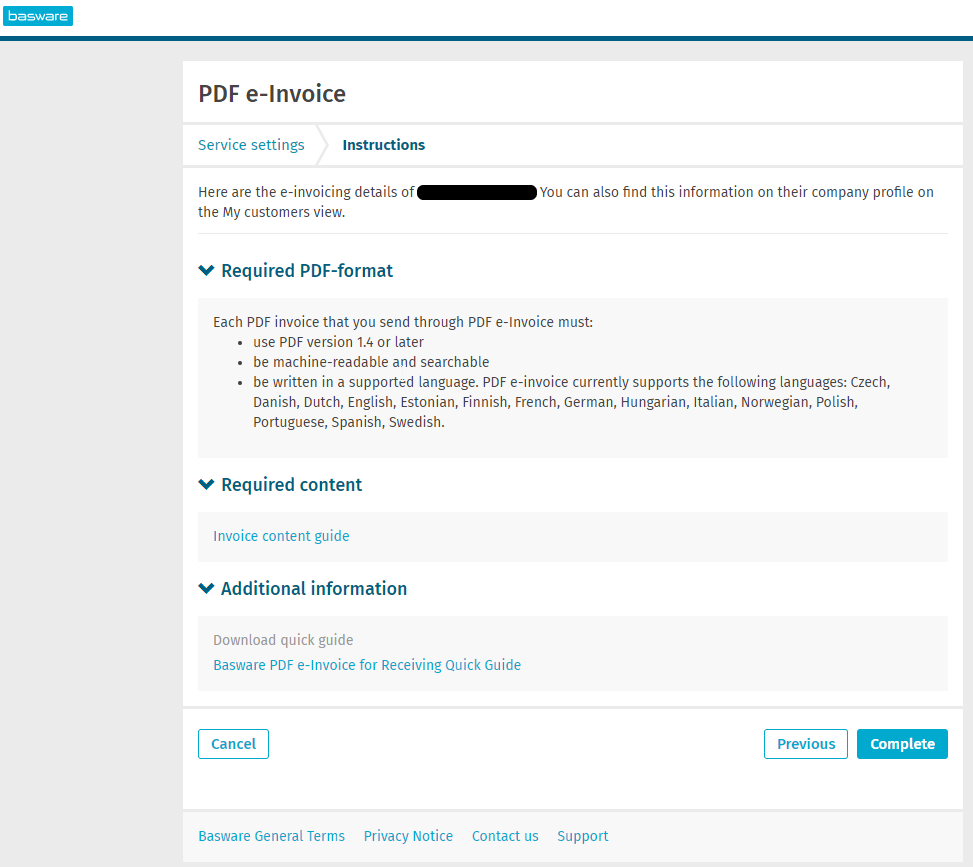Image resolution: width=973 pixels, height=867 pixels.
Task: Open the Basware General Terms link
Action: coord(271,837)
